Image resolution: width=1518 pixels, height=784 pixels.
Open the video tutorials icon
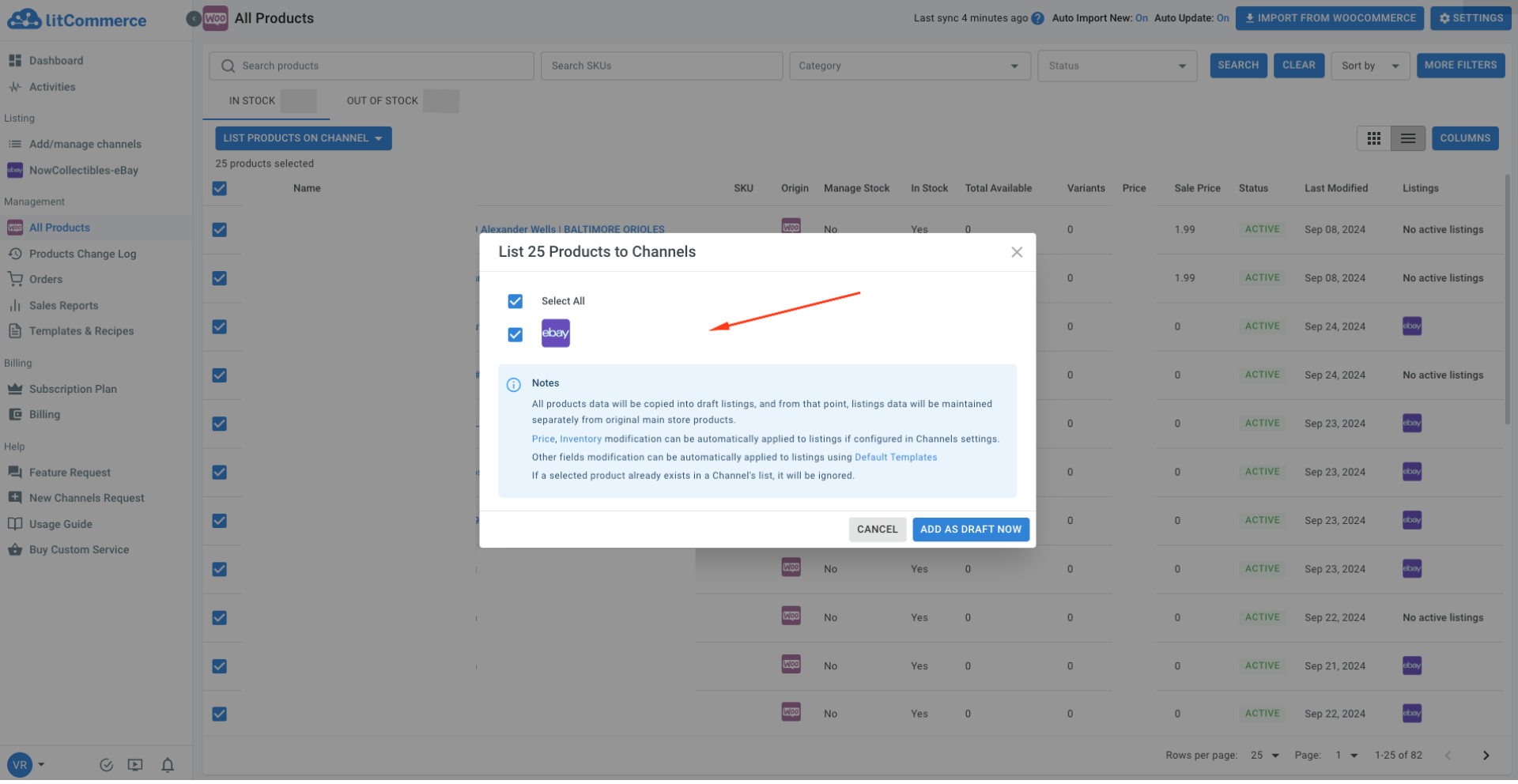(134, 764)
